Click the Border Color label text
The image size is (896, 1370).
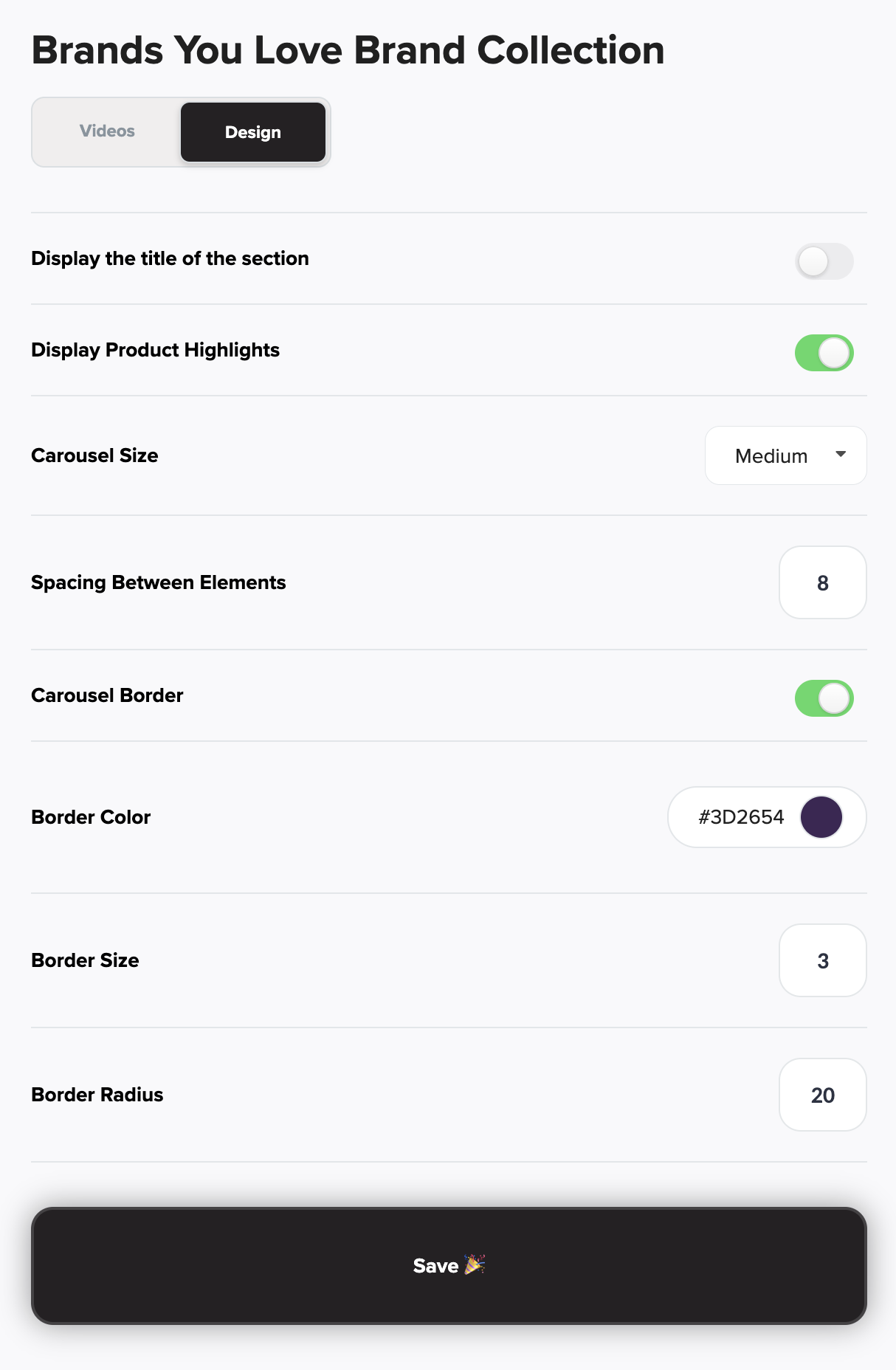click(91, 817)
